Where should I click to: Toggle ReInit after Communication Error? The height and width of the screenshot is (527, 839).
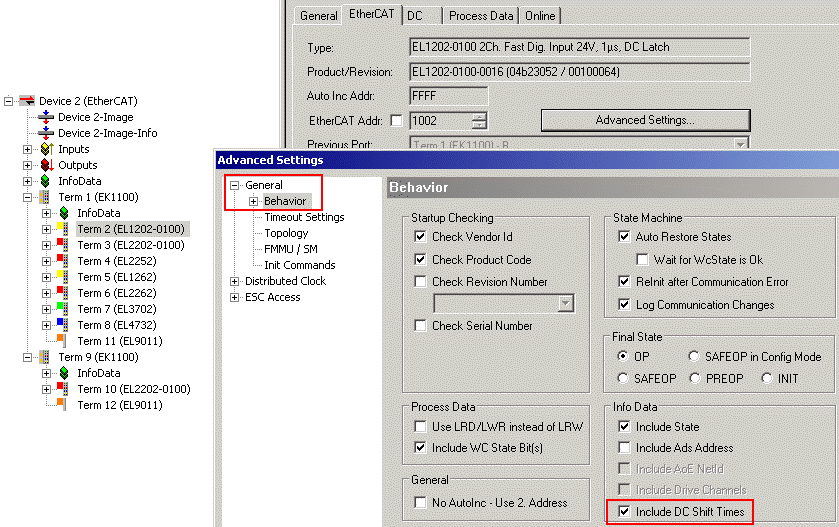pyautogui.click(x=624, y=281)
